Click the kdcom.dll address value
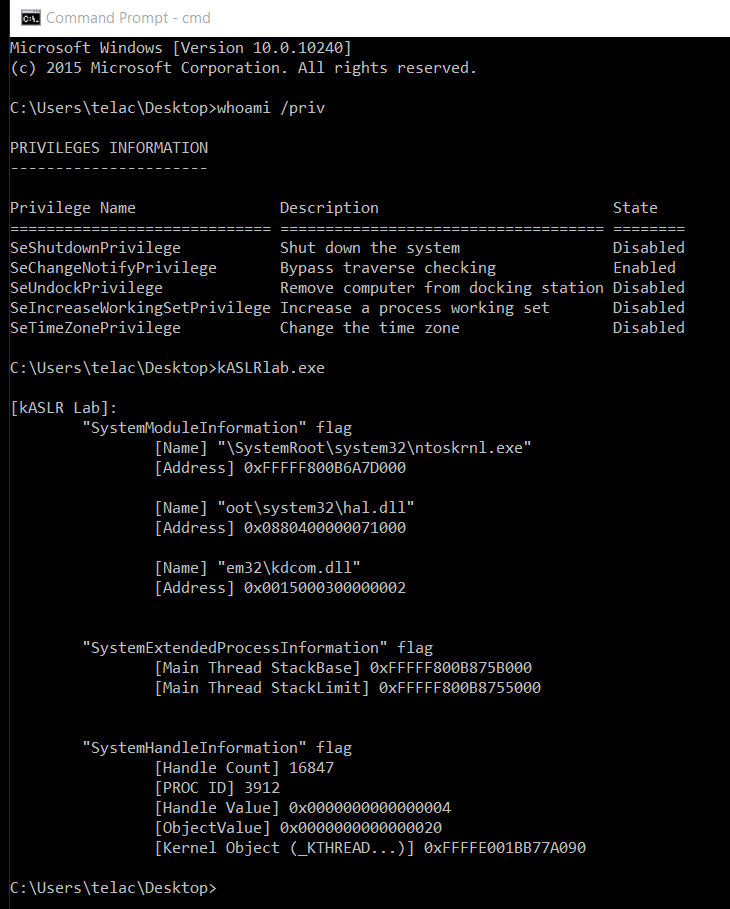Image resolution: width=730 pixels, height=909 pixels. point(325,588)
